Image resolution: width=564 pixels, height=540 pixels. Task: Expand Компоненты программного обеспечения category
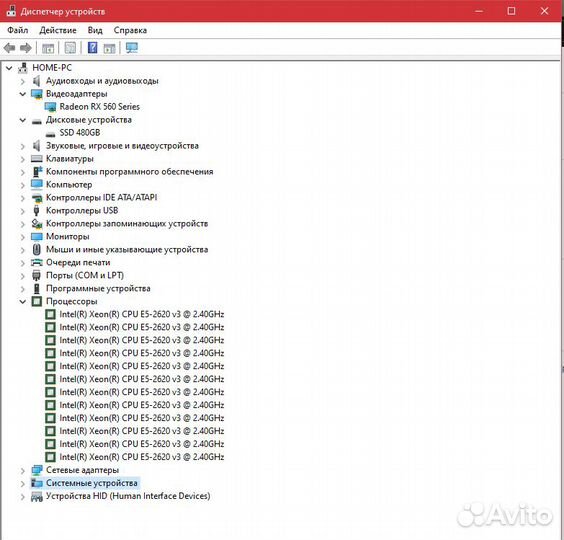(23, 172)
